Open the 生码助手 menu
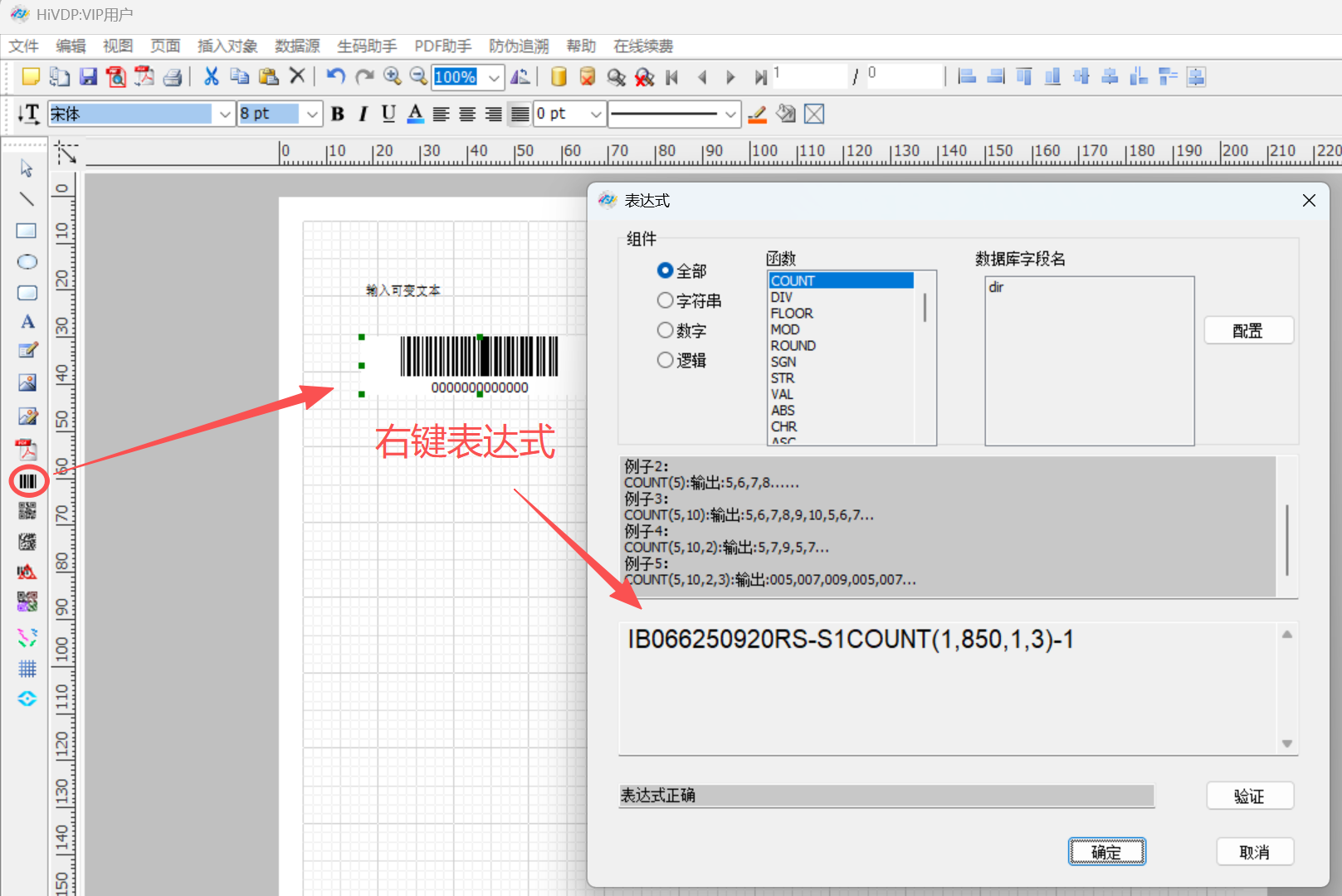This screenshot has width=1342, height=896. coord(367,46)
